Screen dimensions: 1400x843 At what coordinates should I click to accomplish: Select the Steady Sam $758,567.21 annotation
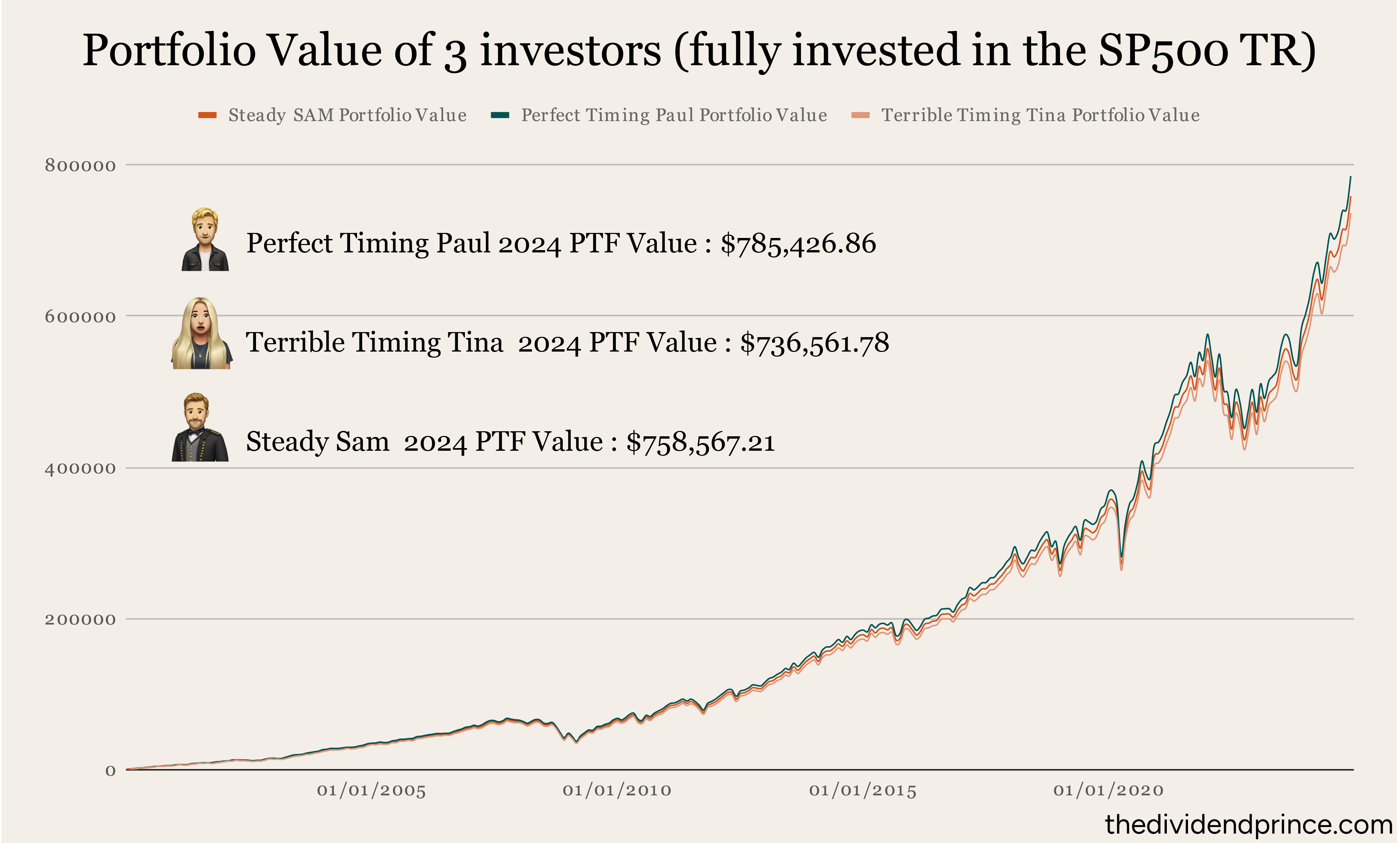click(x=510, y=441)
